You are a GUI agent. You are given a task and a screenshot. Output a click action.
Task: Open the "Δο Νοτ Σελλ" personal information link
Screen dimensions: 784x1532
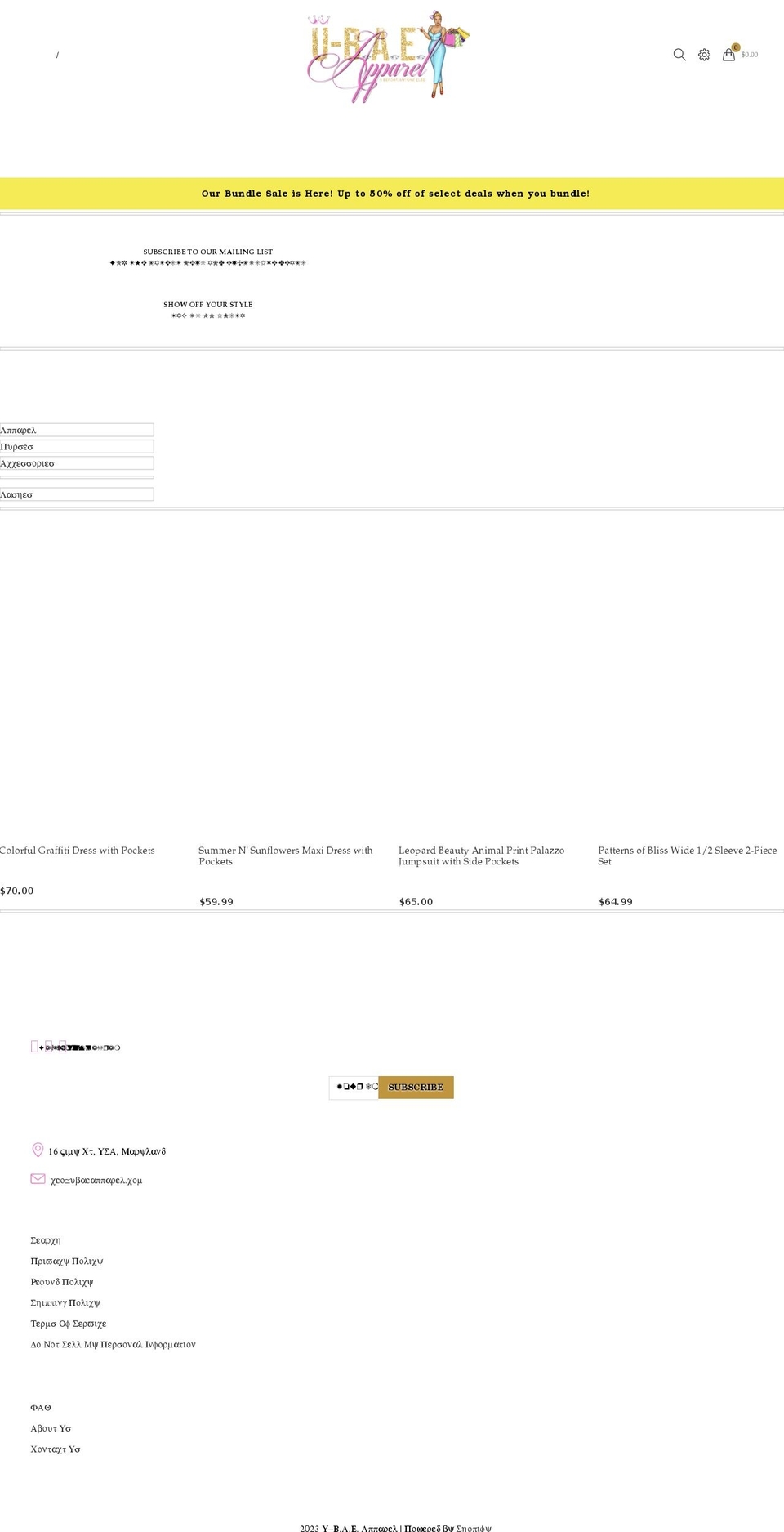coord(114,1344)
